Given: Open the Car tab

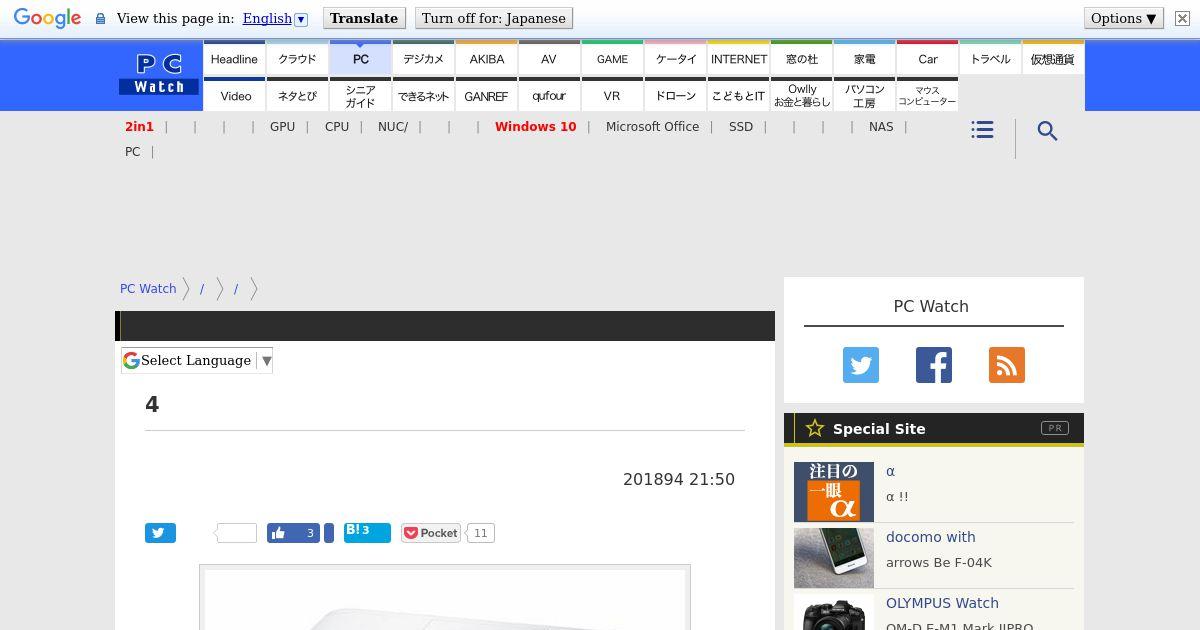Looking at the screenshot, I should pos(928,59).
